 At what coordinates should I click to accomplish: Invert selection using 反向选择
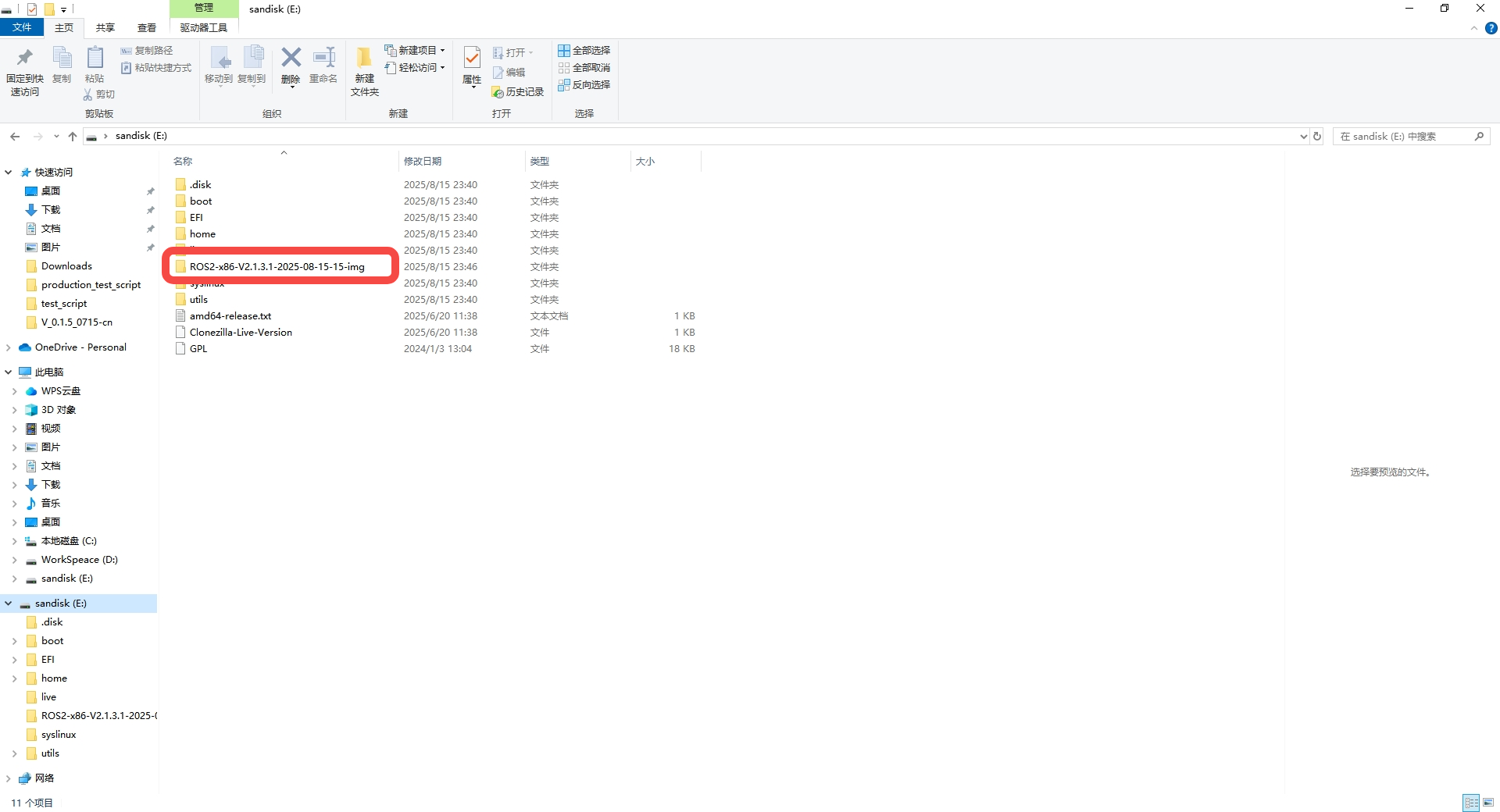click(x=584, y=85)
